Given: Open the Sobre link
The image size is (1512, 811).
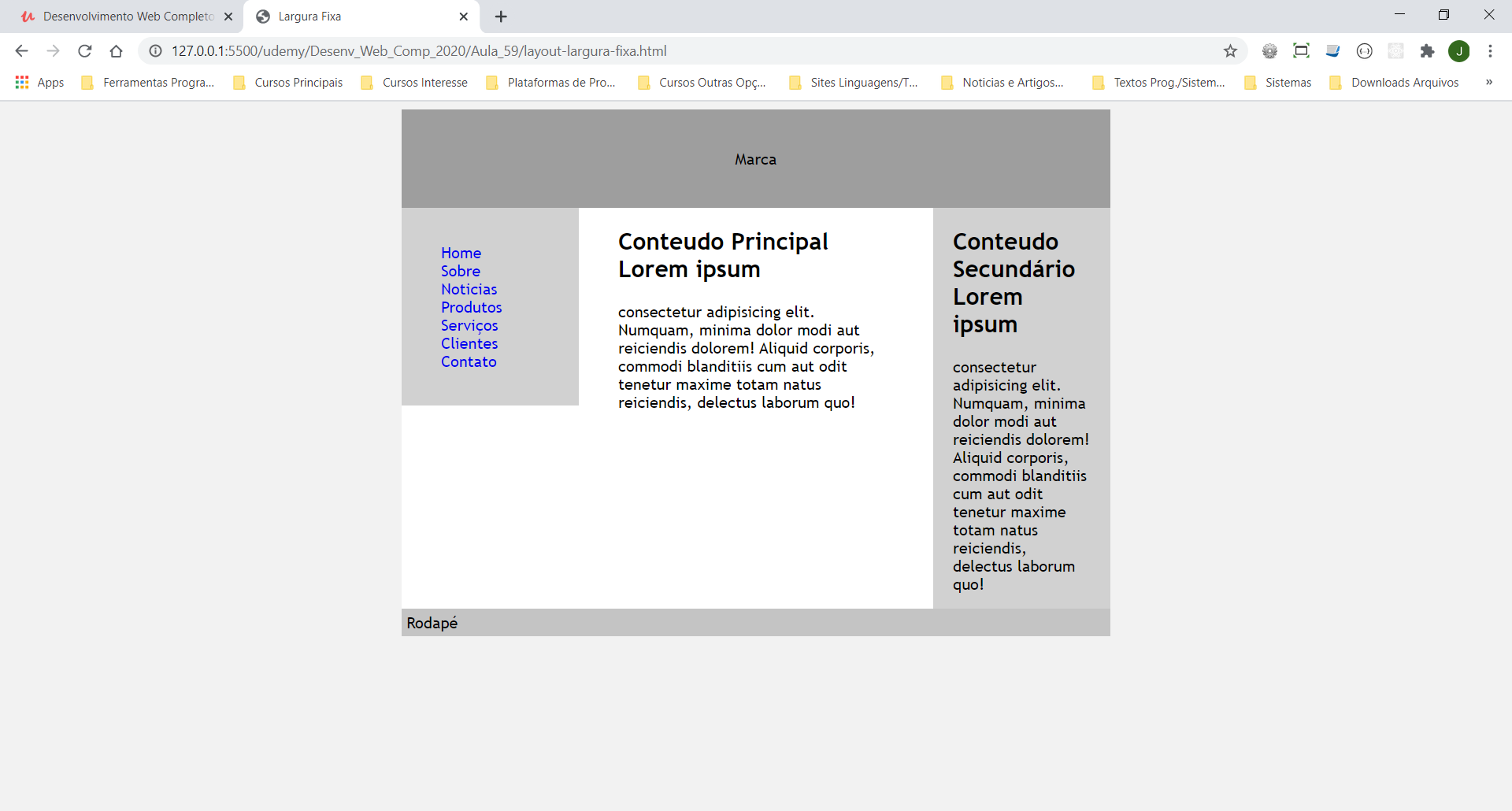Looking at the screenshot, I should click(x=460, y=272).
